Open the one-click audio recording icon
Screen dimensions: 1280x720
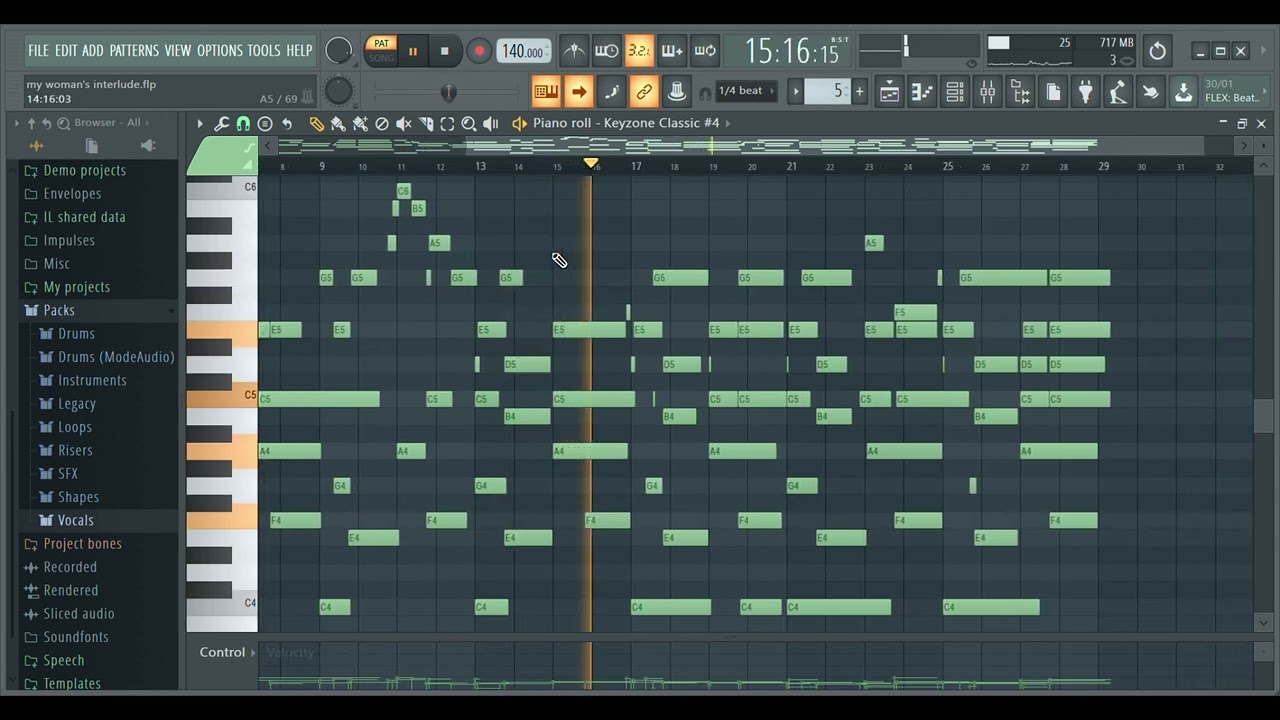click(1151, 93)
